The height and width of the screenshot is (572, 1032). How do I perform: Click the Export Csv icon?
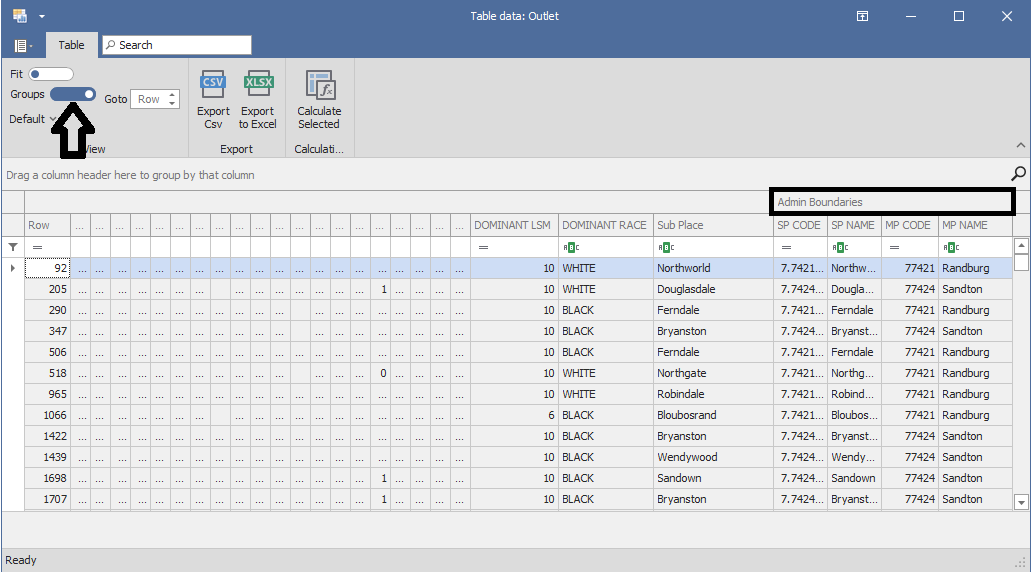tap(213, 84)
